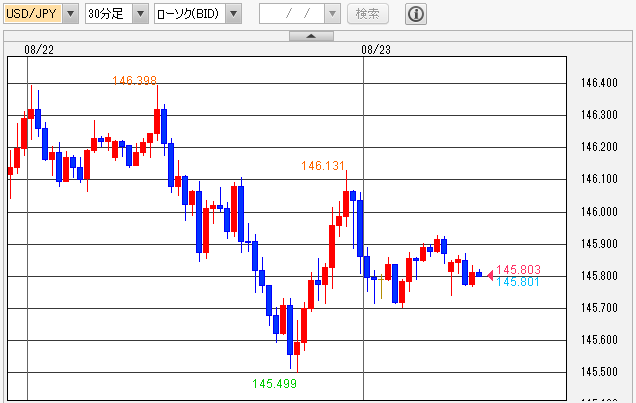Click the 145.900 axis value
636x403 pixels.
(x=599, y=244)
